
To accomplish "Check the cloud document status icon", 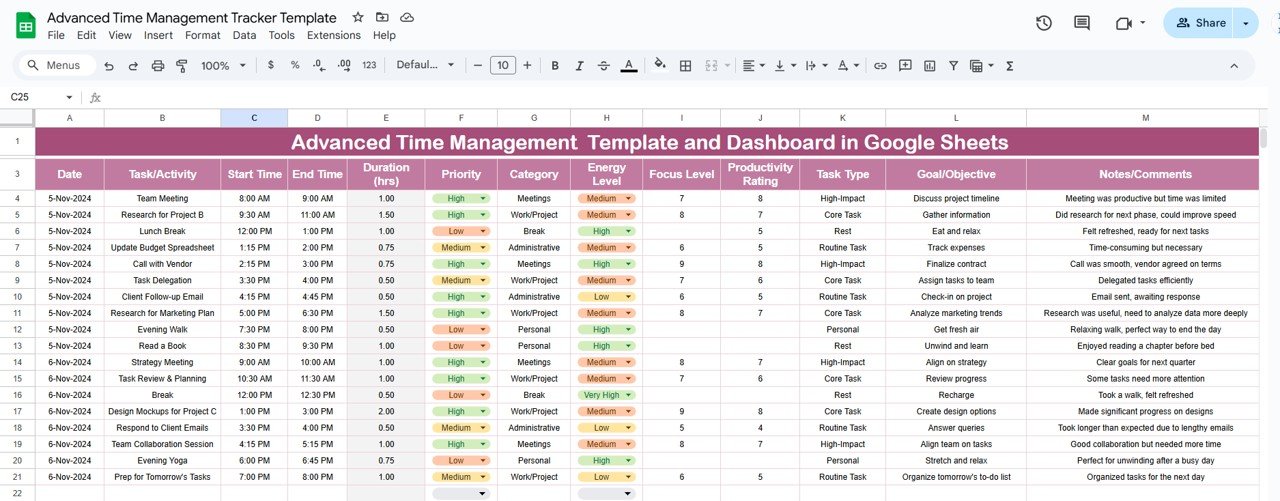I will click(x=407, y=18).
